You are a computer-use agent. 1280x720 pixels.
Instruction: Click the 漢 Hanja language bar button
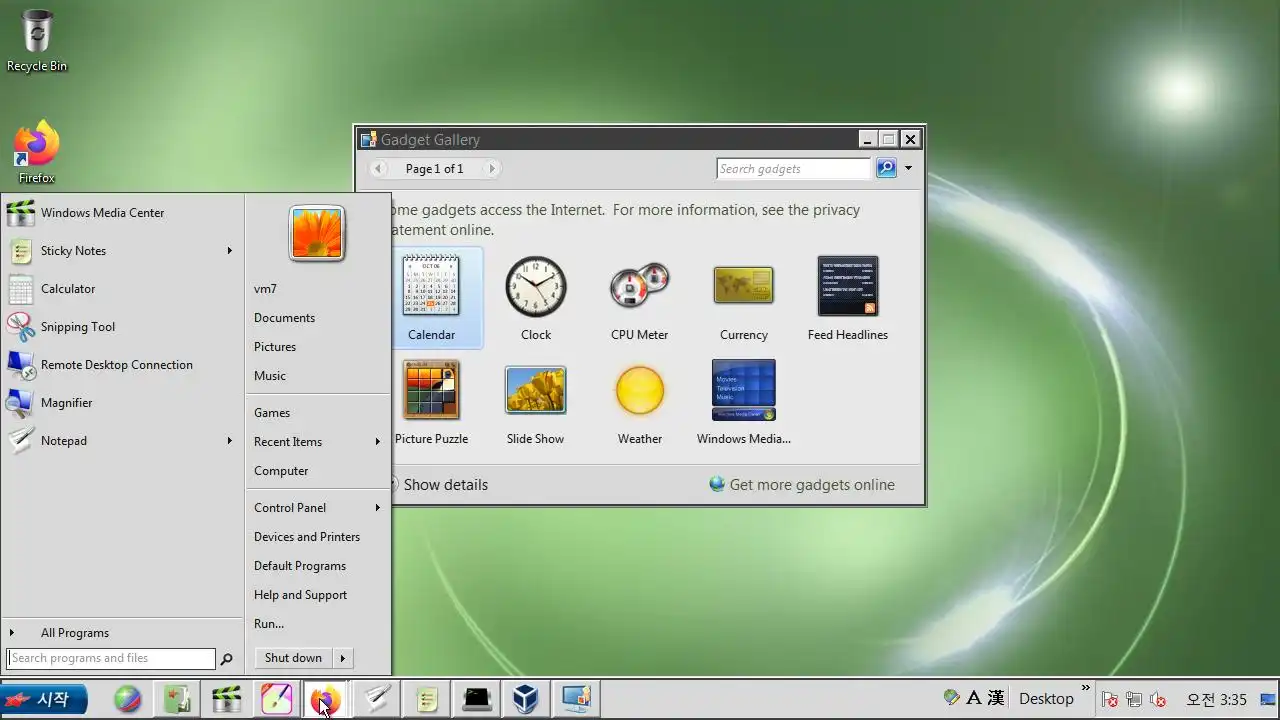click(996, 698)
